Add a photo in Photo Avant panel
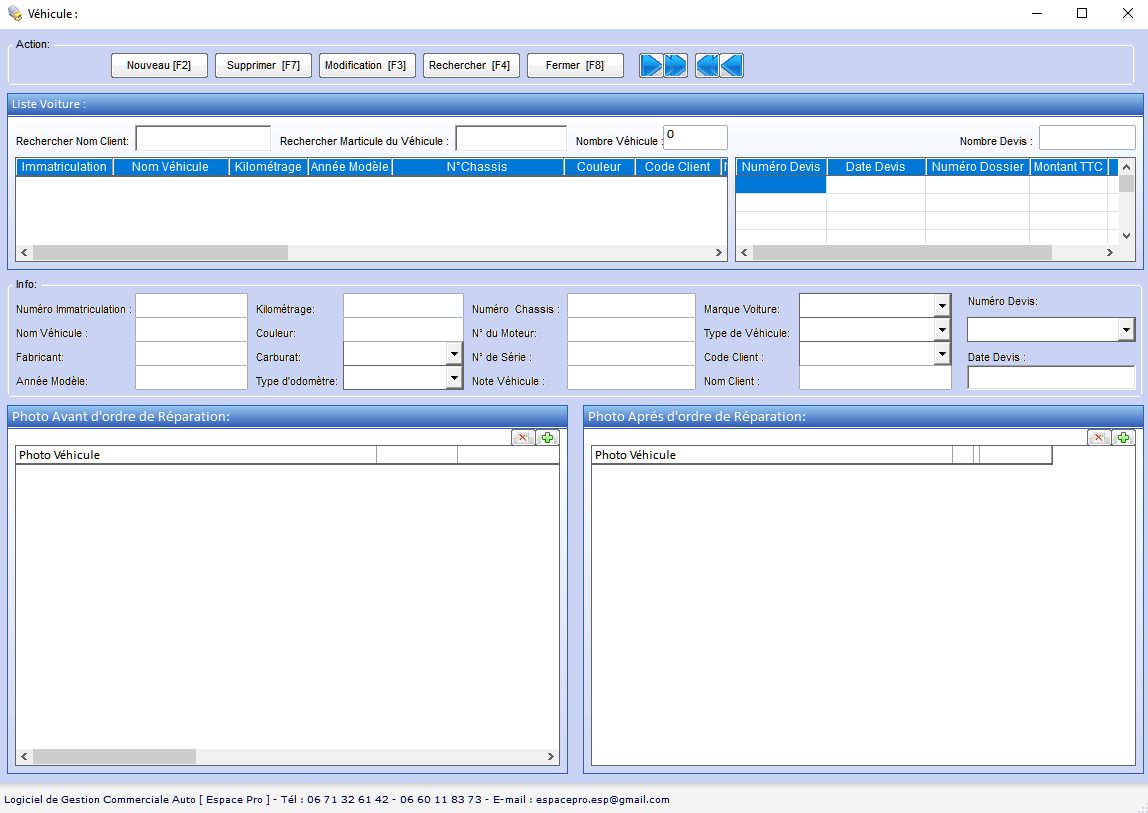 point(548,437)
